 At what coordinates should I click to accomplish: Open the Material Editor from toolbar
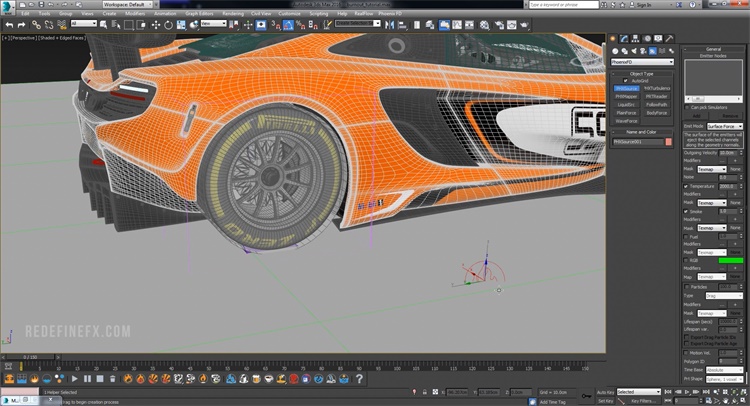485,25
